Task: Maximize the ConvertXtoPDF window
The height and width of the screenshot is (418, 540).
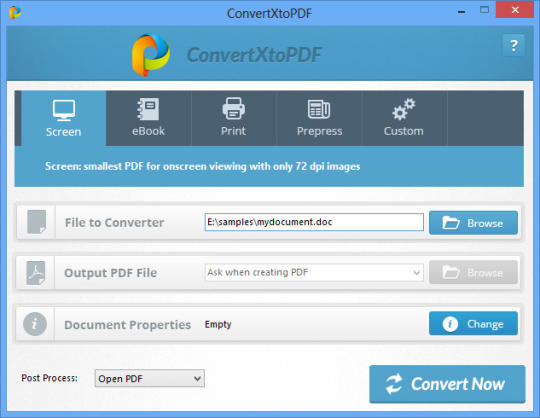Action: tap(484, 10)
